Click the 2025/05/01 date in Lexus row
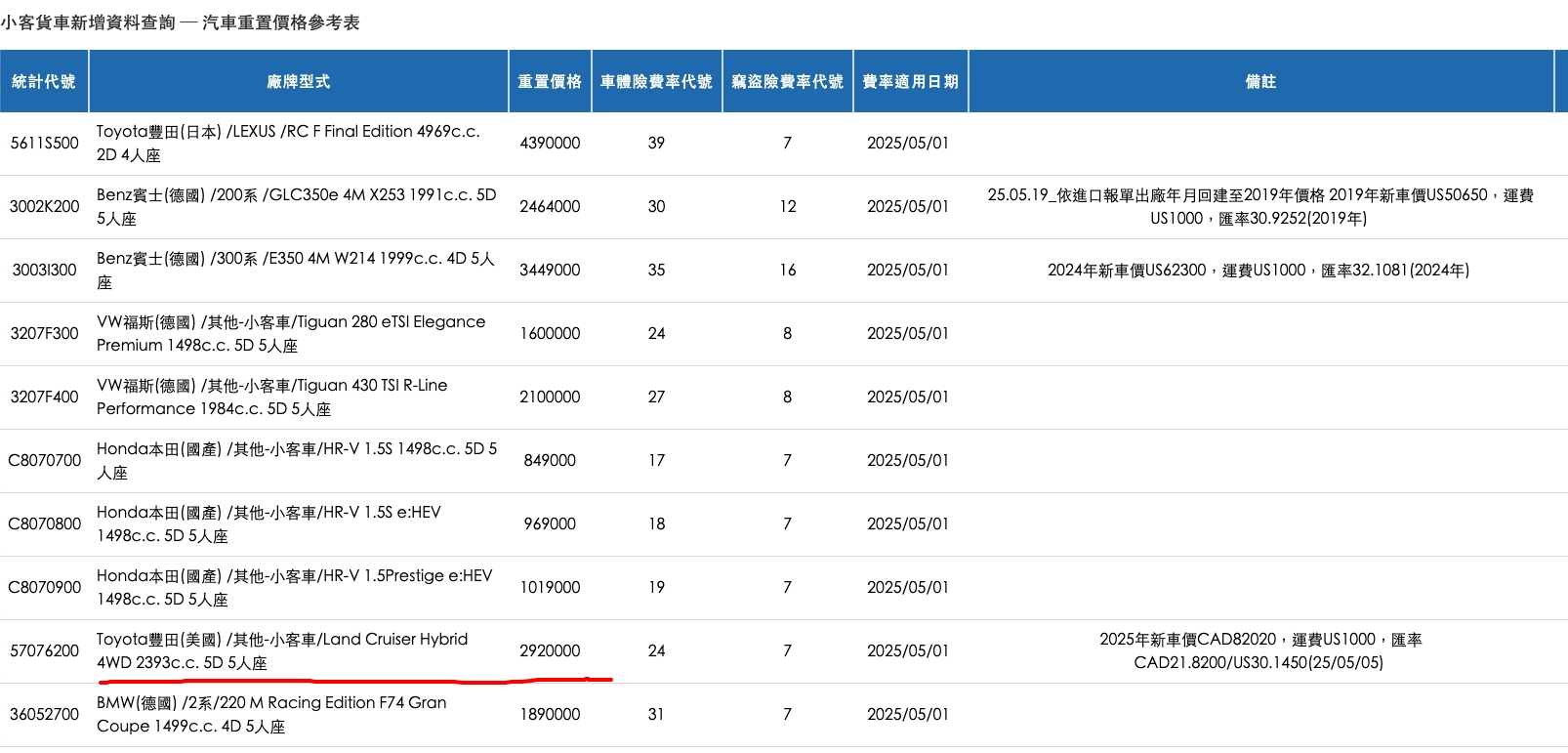1568x753 pixels. (x=908, y=143)
